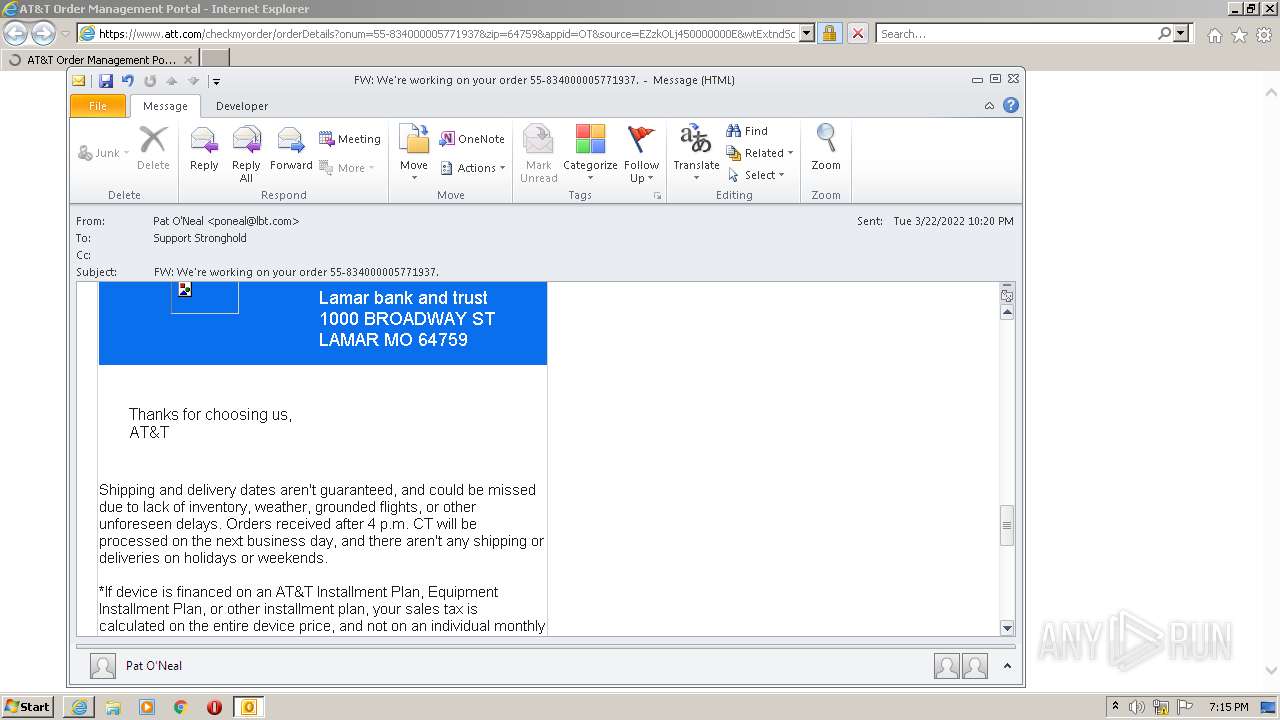Click Find in the Editing group
Image resolution: width=1280 pixels, height=720 pixels.
click(x=747, y=131)
